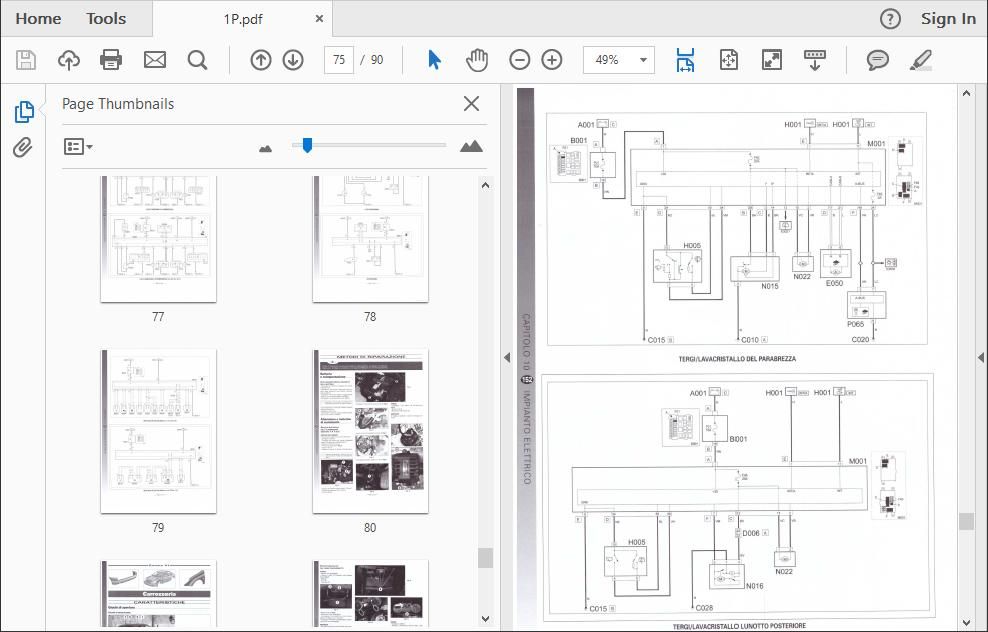Click the total page count 90
This screenshot has width=988, height=632.
377,60
